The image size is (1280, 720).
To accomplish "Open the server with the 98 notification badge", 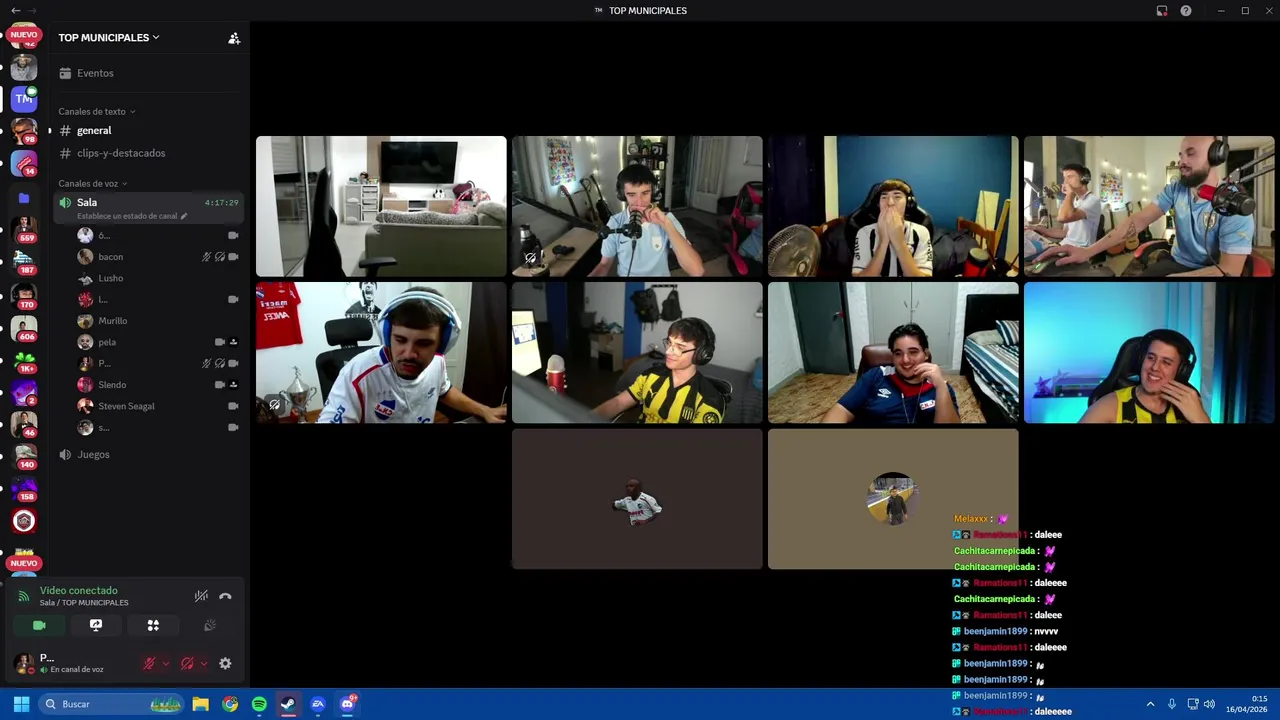I will tap(24, 130).
